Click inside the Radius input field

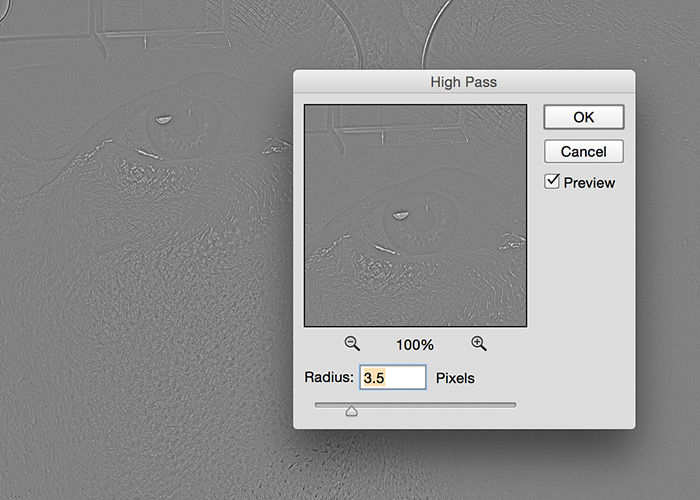392,378
